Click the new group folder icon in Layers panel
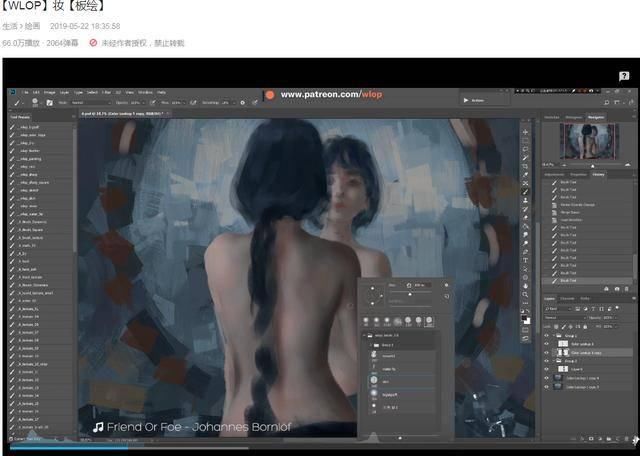640x456 pixels. pyautogui.click(x=609, y=439)
